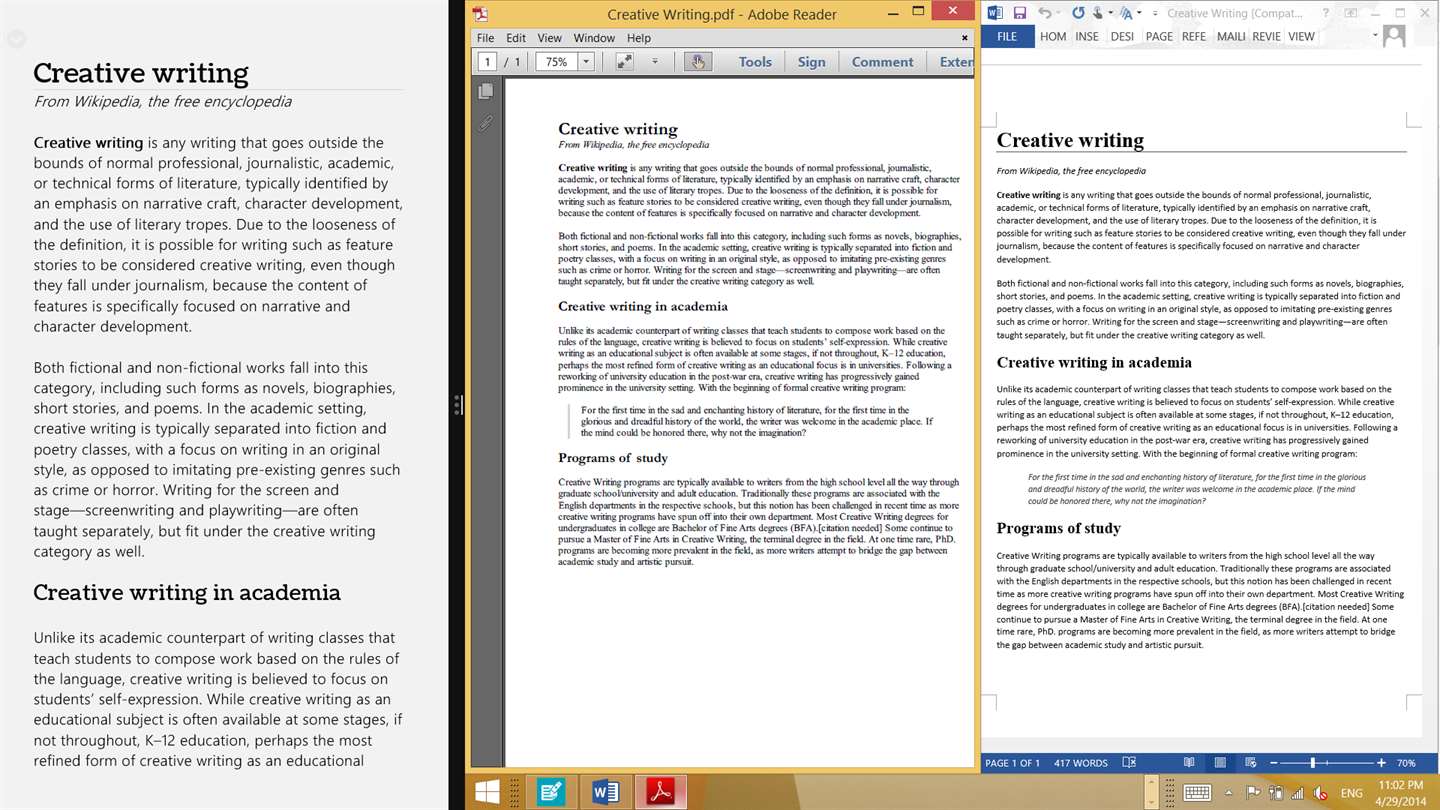Open page thumbnails panel in Adobe Reader
This screenshot has width=1440, height=810.
point(486,91)
